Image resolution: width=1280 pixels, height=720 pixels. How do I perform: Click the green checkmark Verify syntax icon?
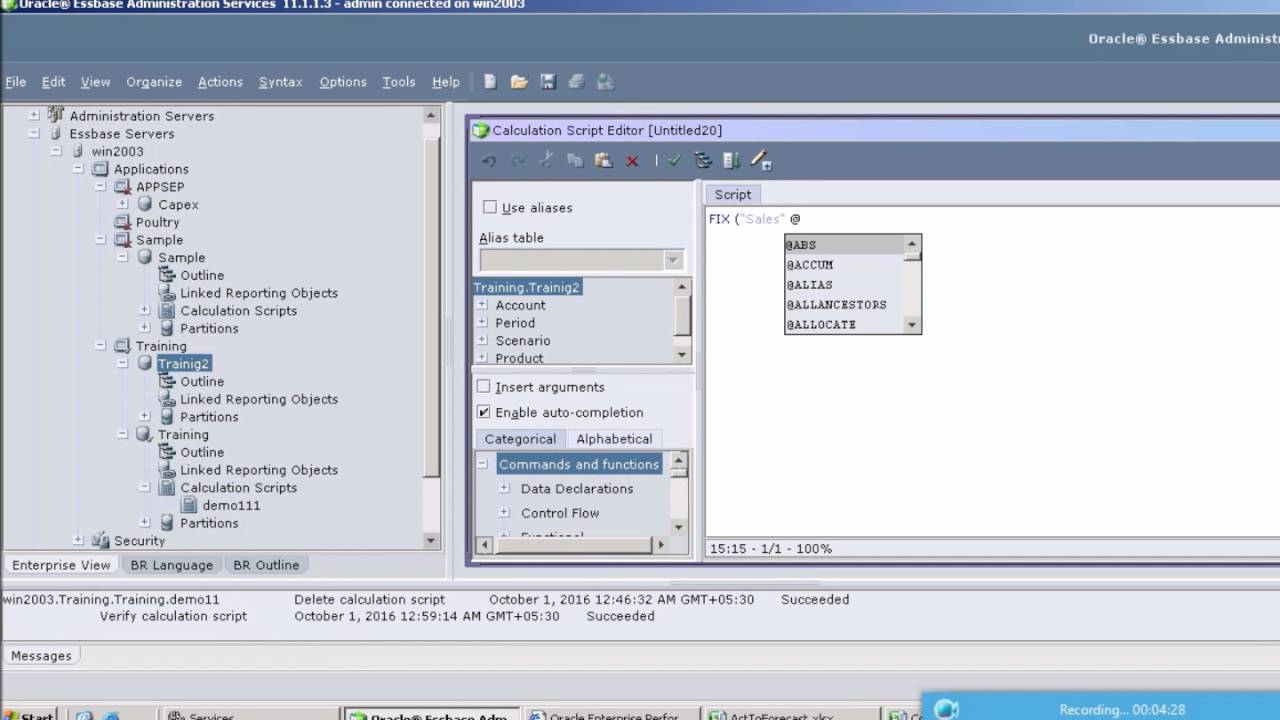674,160
